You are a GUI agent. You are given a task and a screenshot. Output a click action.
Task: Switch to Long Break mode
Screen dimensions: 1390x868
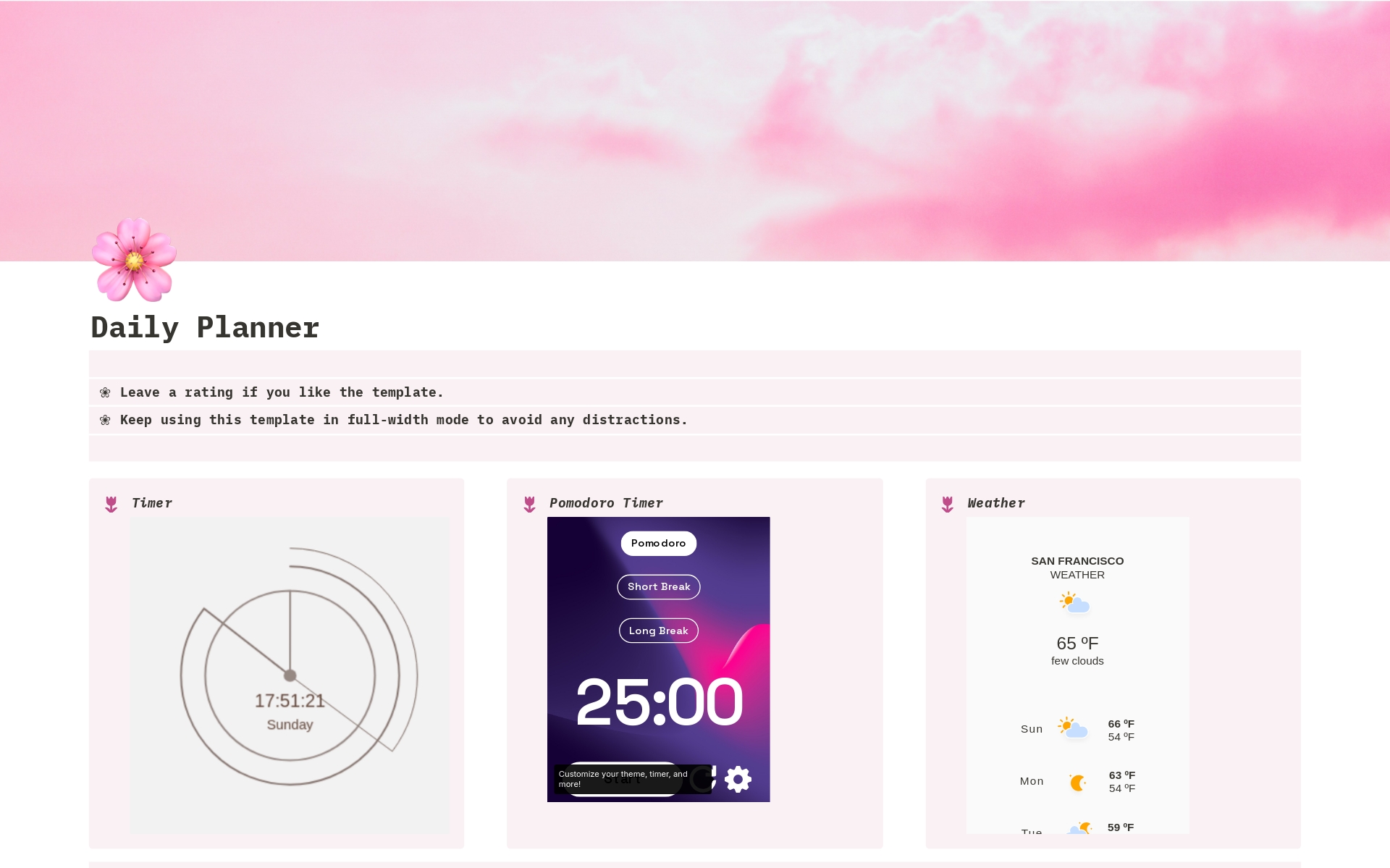[x=658, y=631]
